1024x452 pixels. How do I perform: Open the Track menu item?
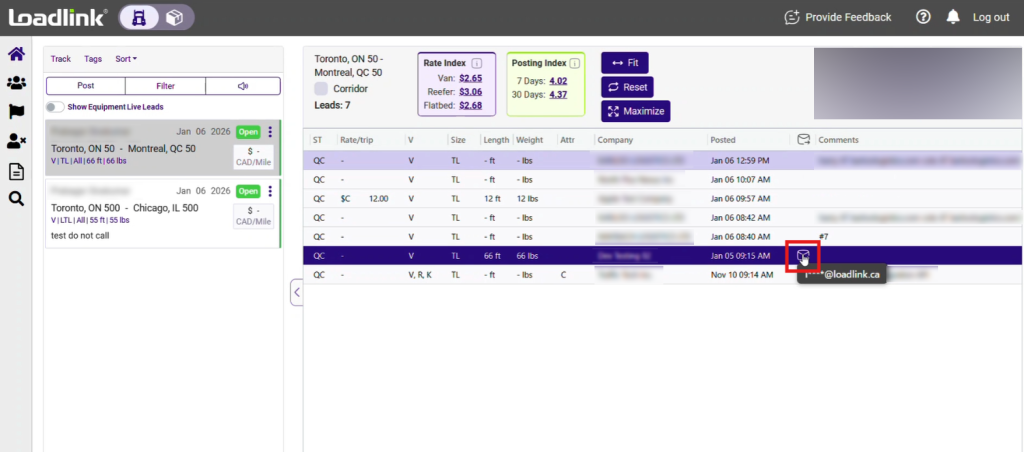61,59
